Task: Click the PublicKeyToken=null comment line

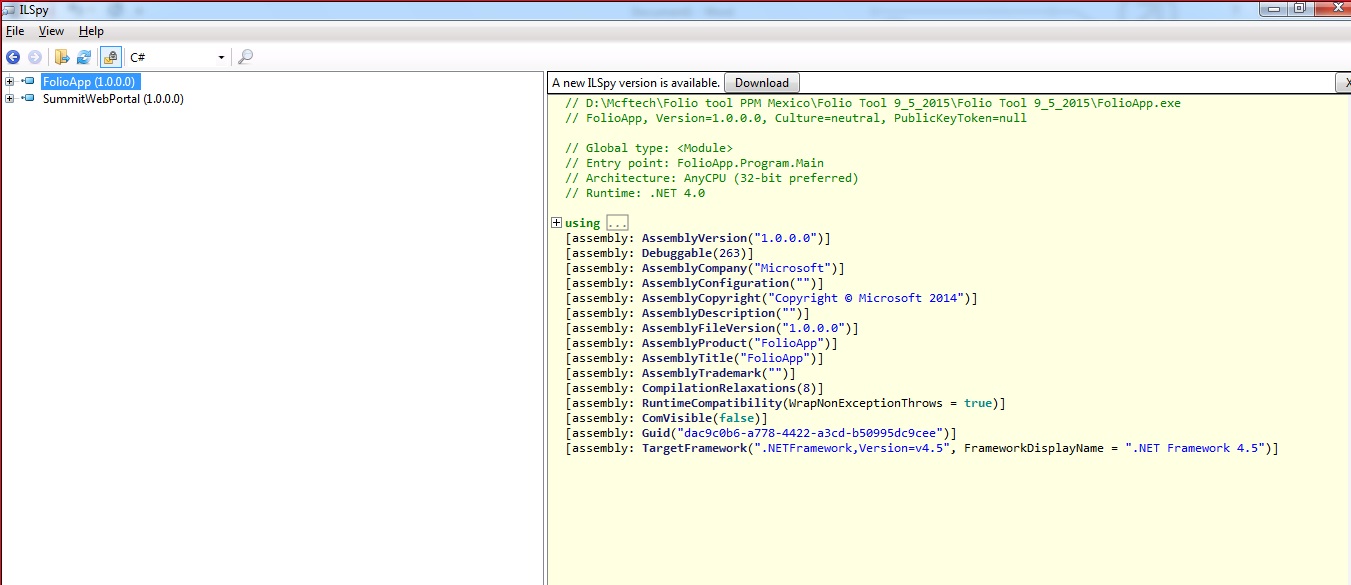Action: (796, 118)
